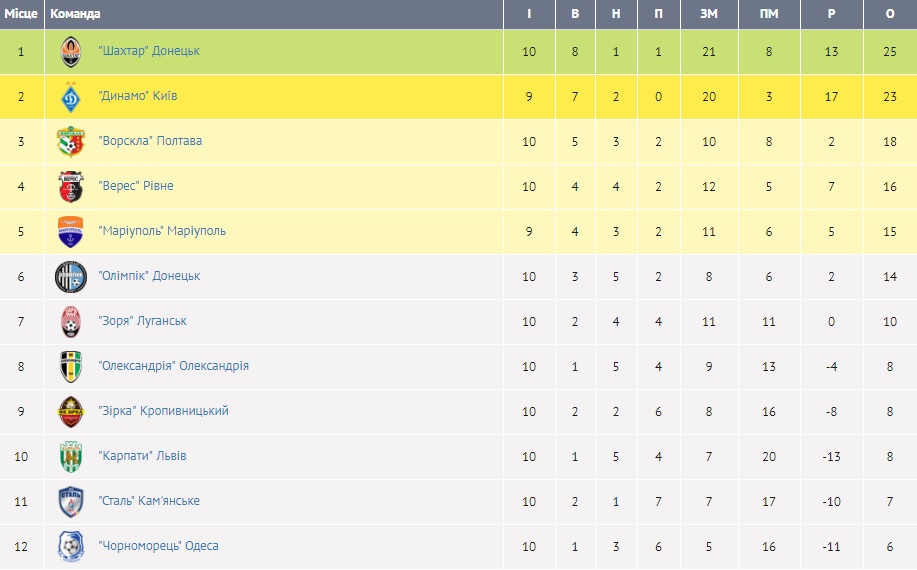Click the "Місце" column header
Image resolution: width=917 pixels, height=570 pixels.
tap(21, 14)
